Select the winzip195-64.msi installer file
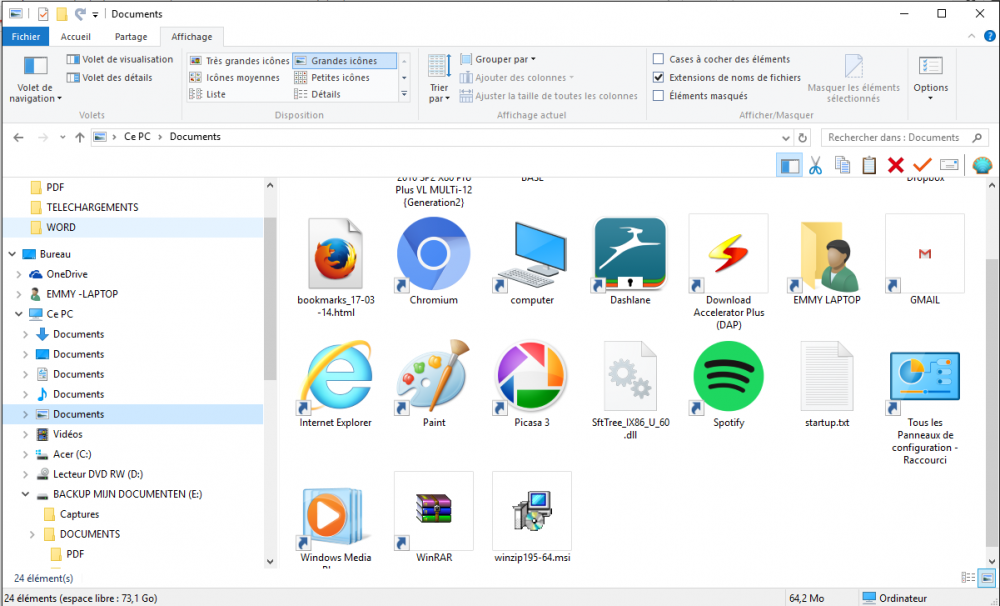 tap(532, 510)
